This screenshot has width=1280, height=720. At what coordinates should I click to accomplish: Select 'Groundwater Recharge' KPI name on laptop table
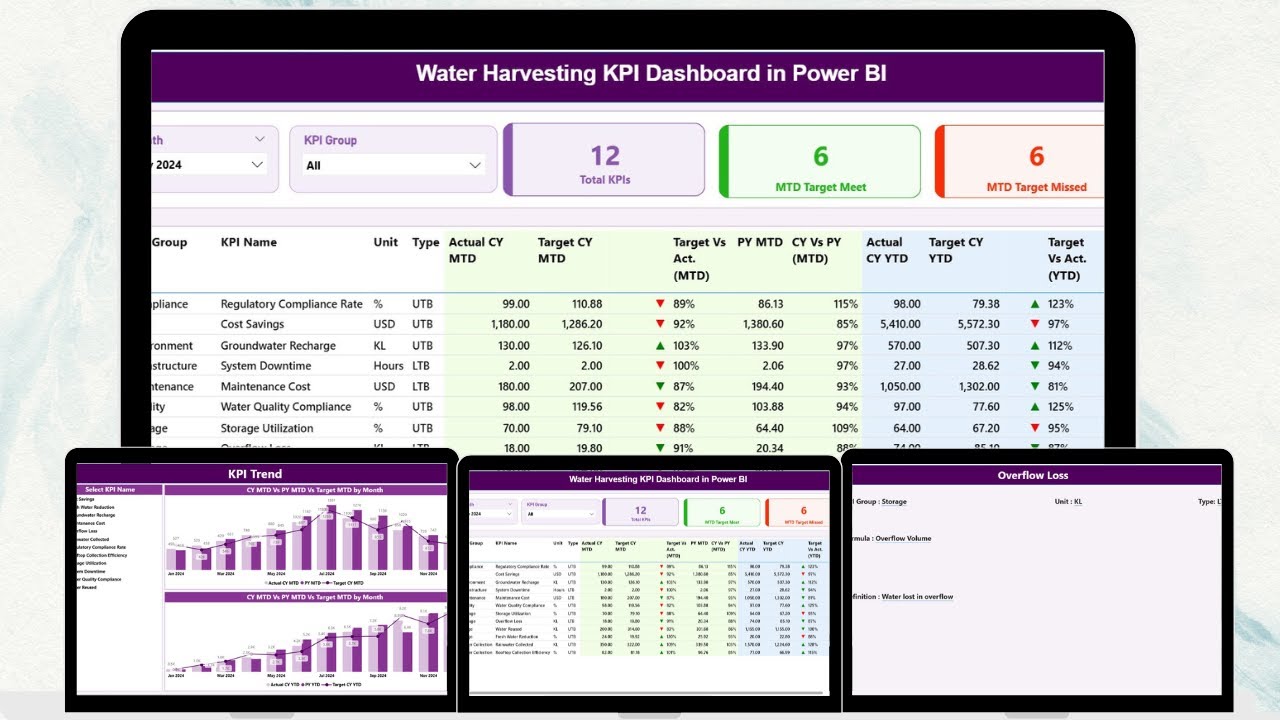tap(278, 345)
